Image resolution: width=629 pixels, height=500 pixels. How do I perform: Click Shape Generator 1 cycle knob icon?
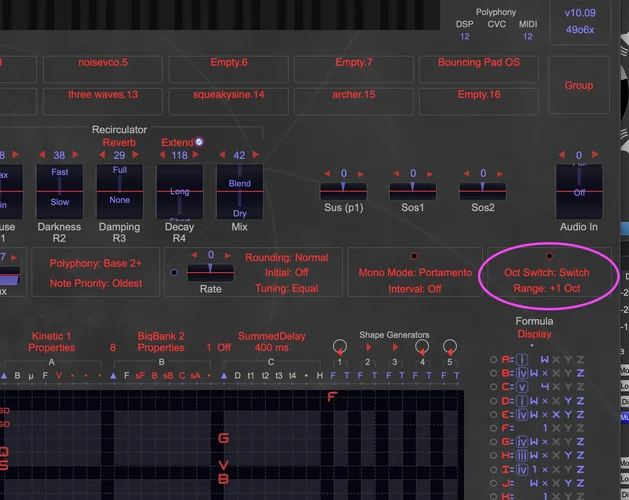[340, 347]
